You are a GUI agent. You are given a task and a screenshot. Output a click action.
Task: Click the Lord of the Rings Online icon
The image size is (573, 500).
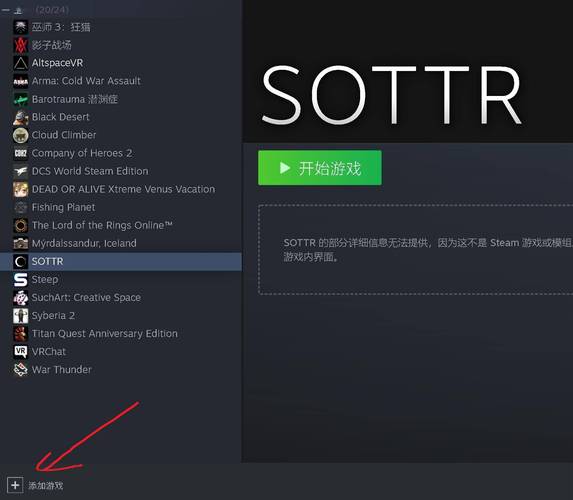(20, 225)
